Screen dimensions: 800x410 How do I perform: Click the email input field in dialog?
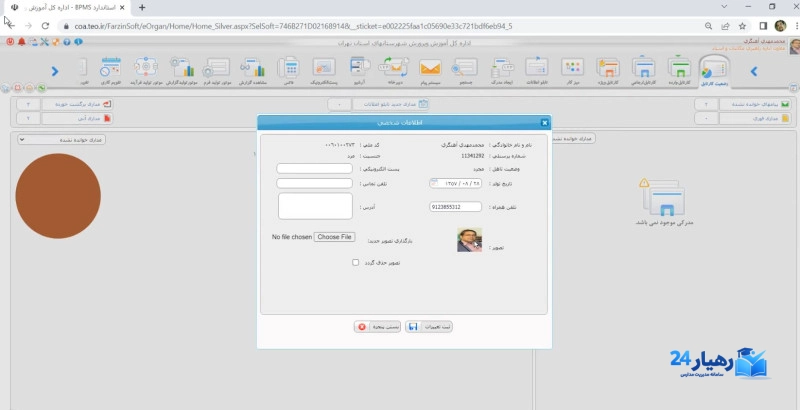click(x=314, y=168)
